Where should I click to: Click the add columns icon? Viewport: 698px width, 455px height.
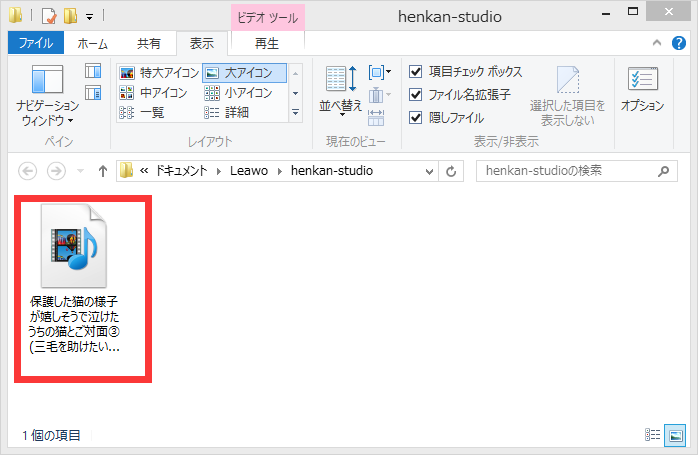379,95
